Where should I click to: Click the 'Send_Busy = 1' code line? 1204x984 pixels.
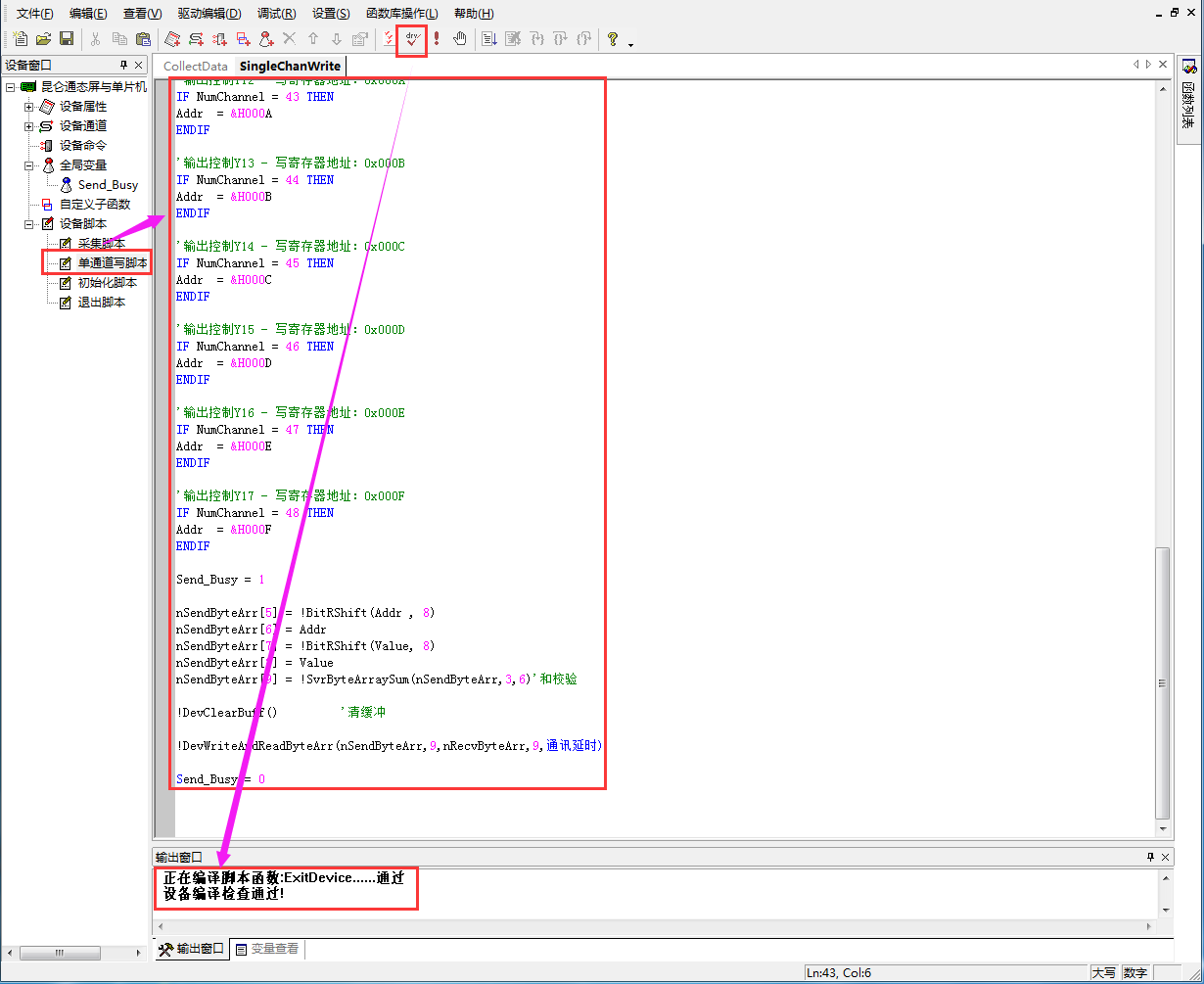[220, 580]
